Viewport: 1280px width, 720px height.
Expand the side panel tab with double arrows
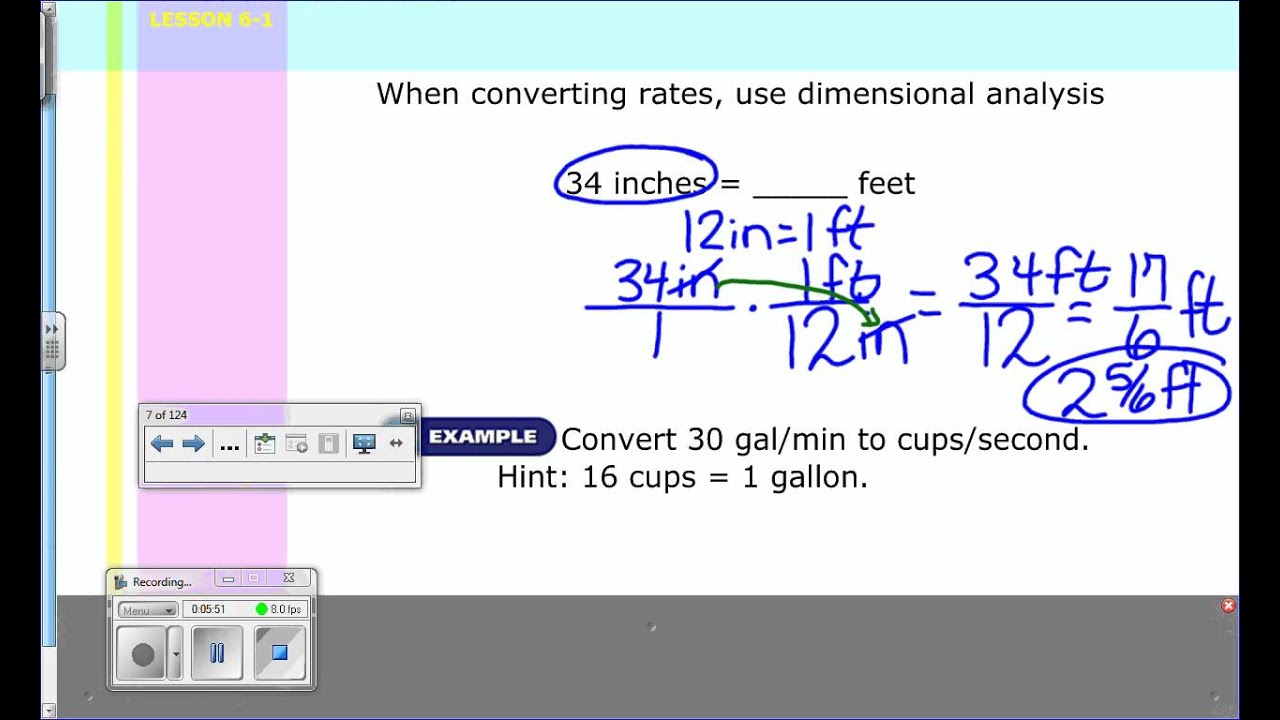pos(52,341)
